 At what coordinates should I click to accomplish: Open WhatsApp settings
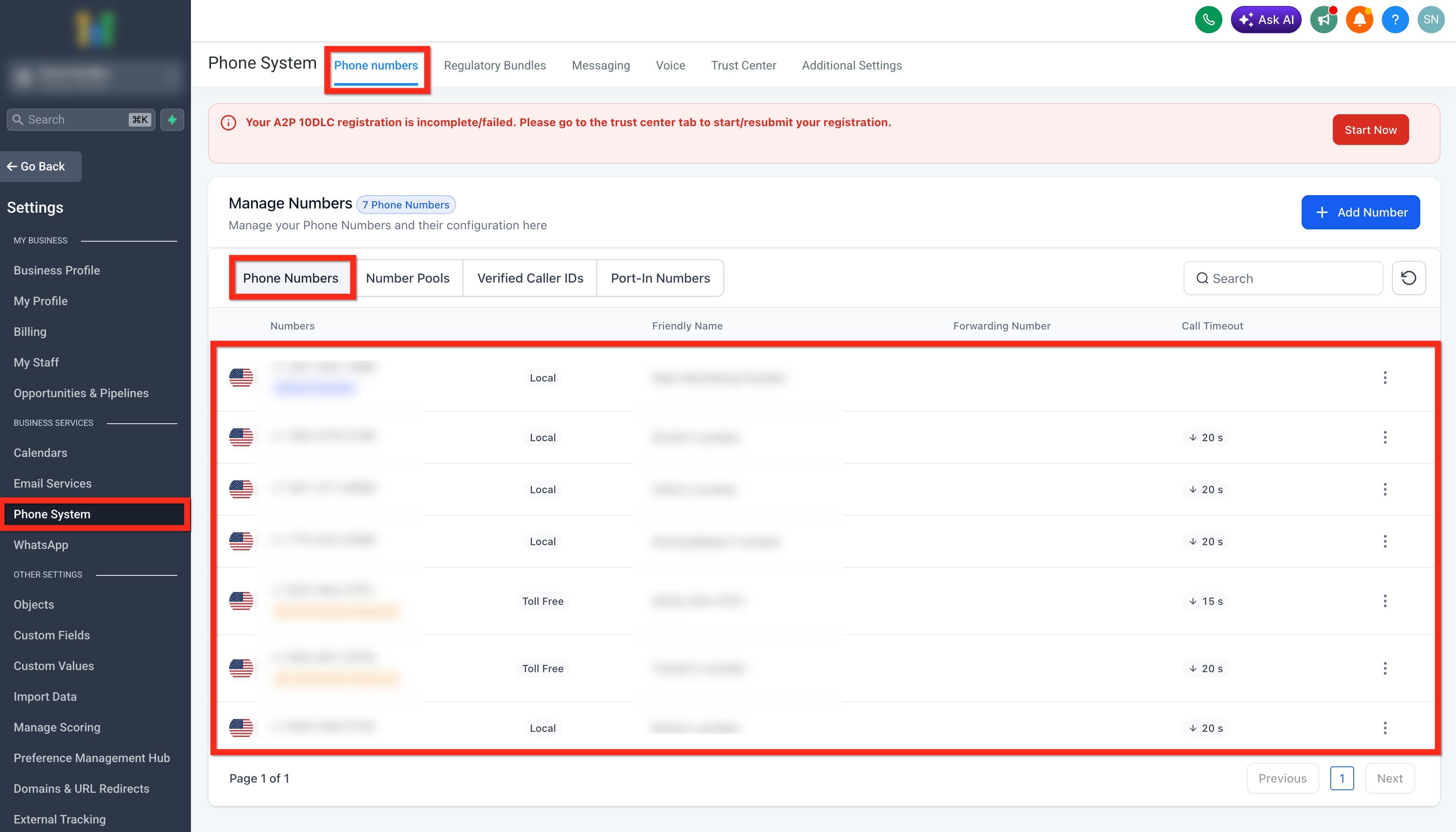40,545
